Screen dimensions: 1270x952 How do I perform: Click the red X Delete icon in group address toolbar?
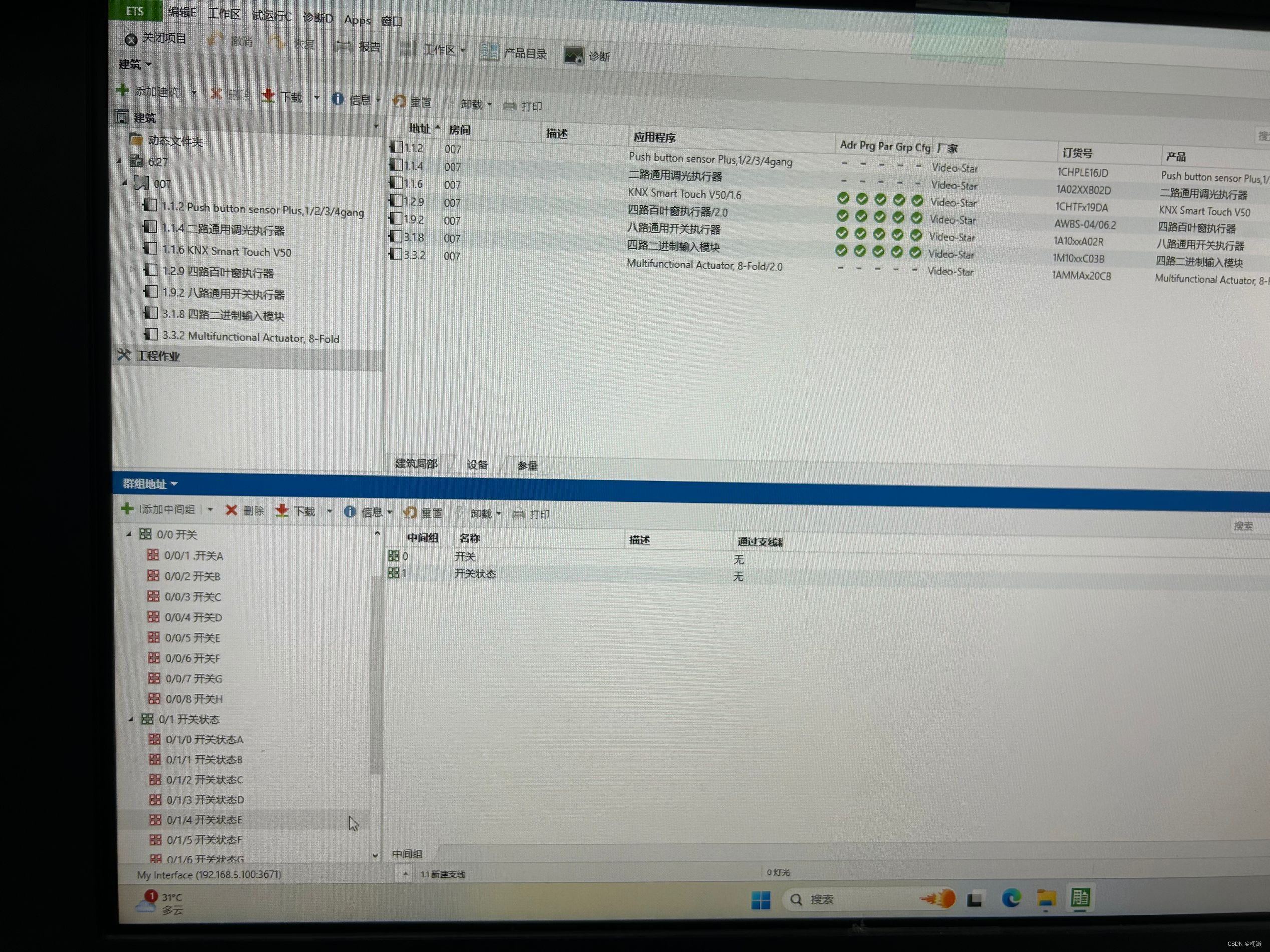231,510
